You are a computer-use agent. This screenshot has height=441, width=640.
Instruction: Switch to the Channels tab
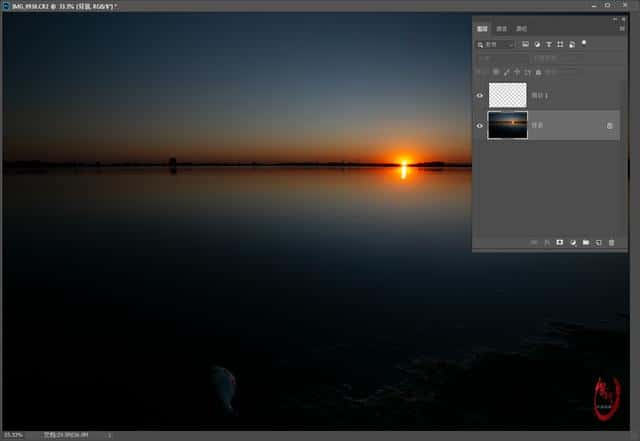click(502, 30)
